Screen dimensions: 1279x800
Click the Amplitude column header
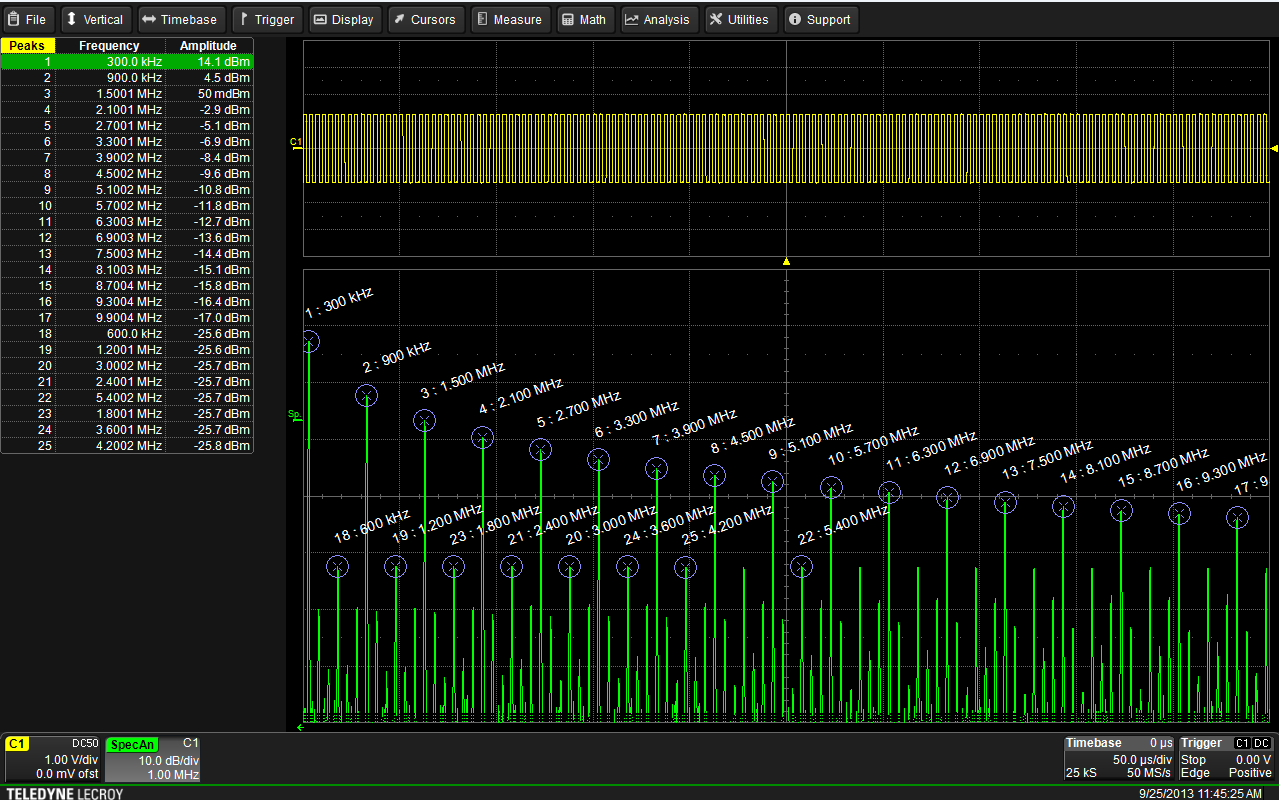click(x=209, y=46)
